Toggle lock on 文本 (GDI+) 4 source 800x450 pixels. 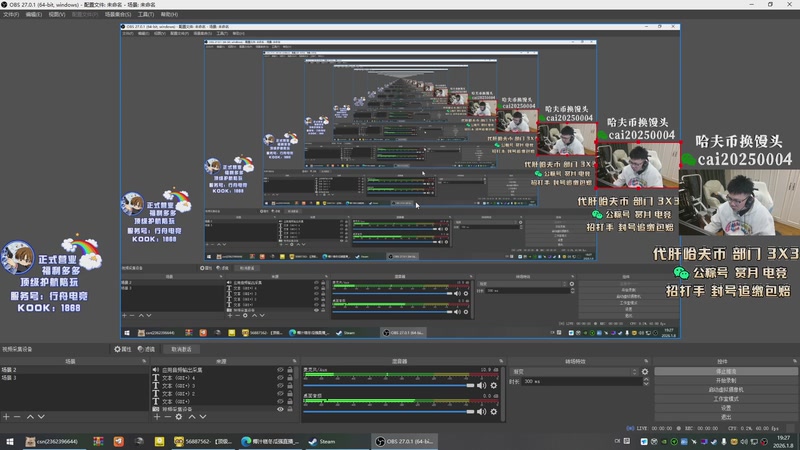[x=290, y=378]
